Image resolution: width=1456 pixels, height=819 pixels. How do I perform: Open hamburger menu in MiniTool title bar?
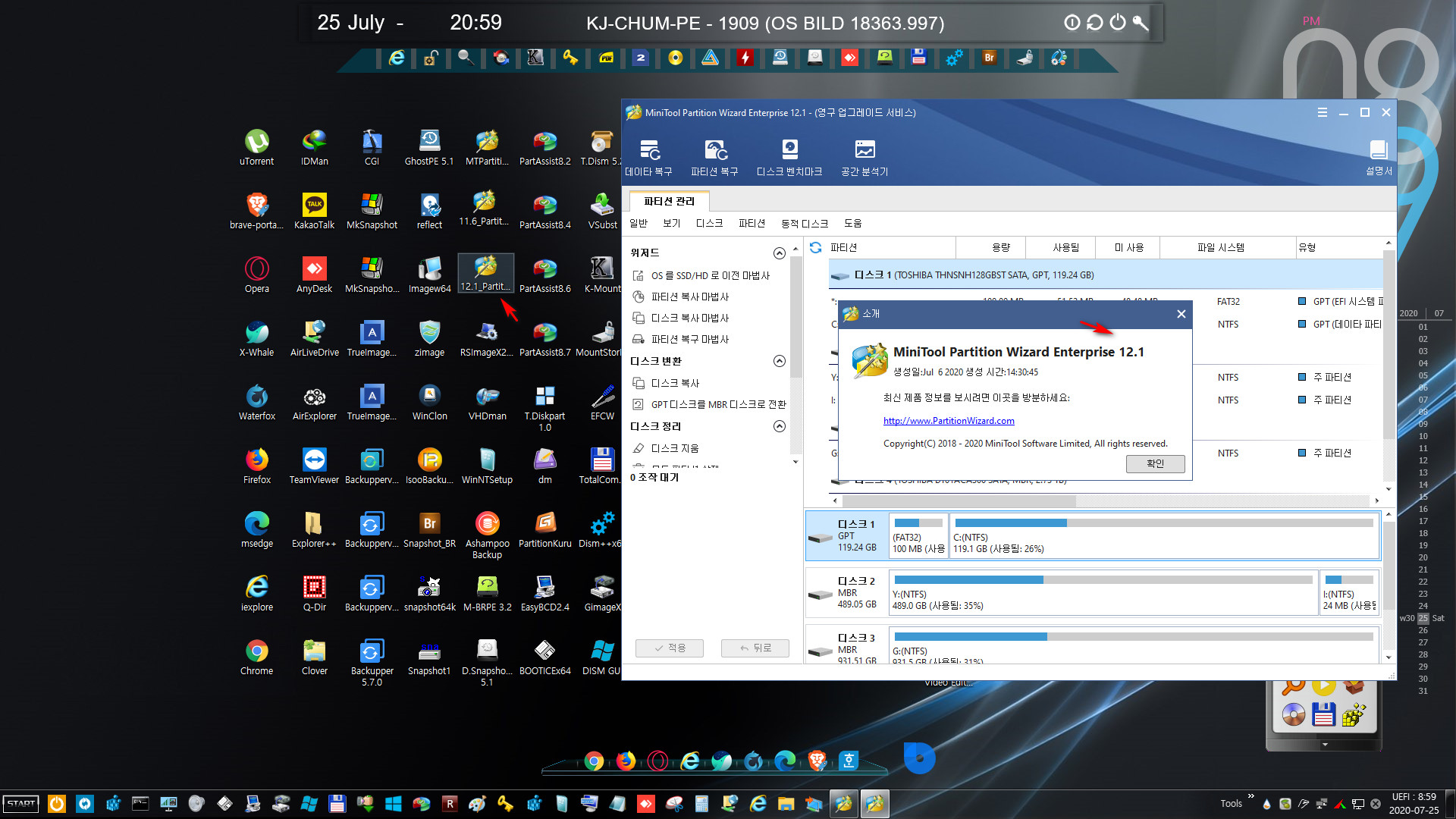click(1323, 112)
